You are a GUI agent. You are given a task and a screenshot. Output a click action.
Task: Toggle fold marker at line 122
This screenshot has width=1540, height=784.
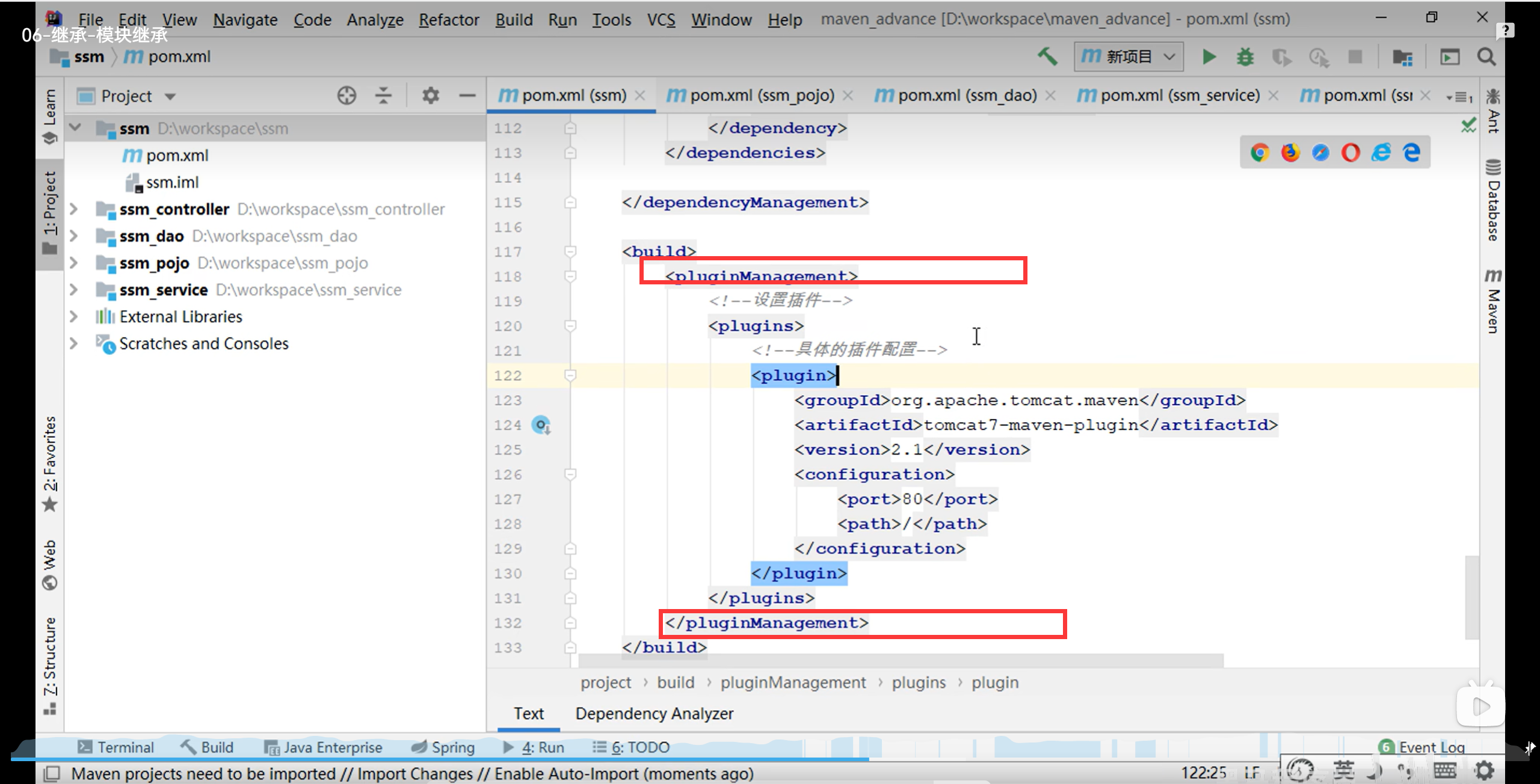(570, 375)
